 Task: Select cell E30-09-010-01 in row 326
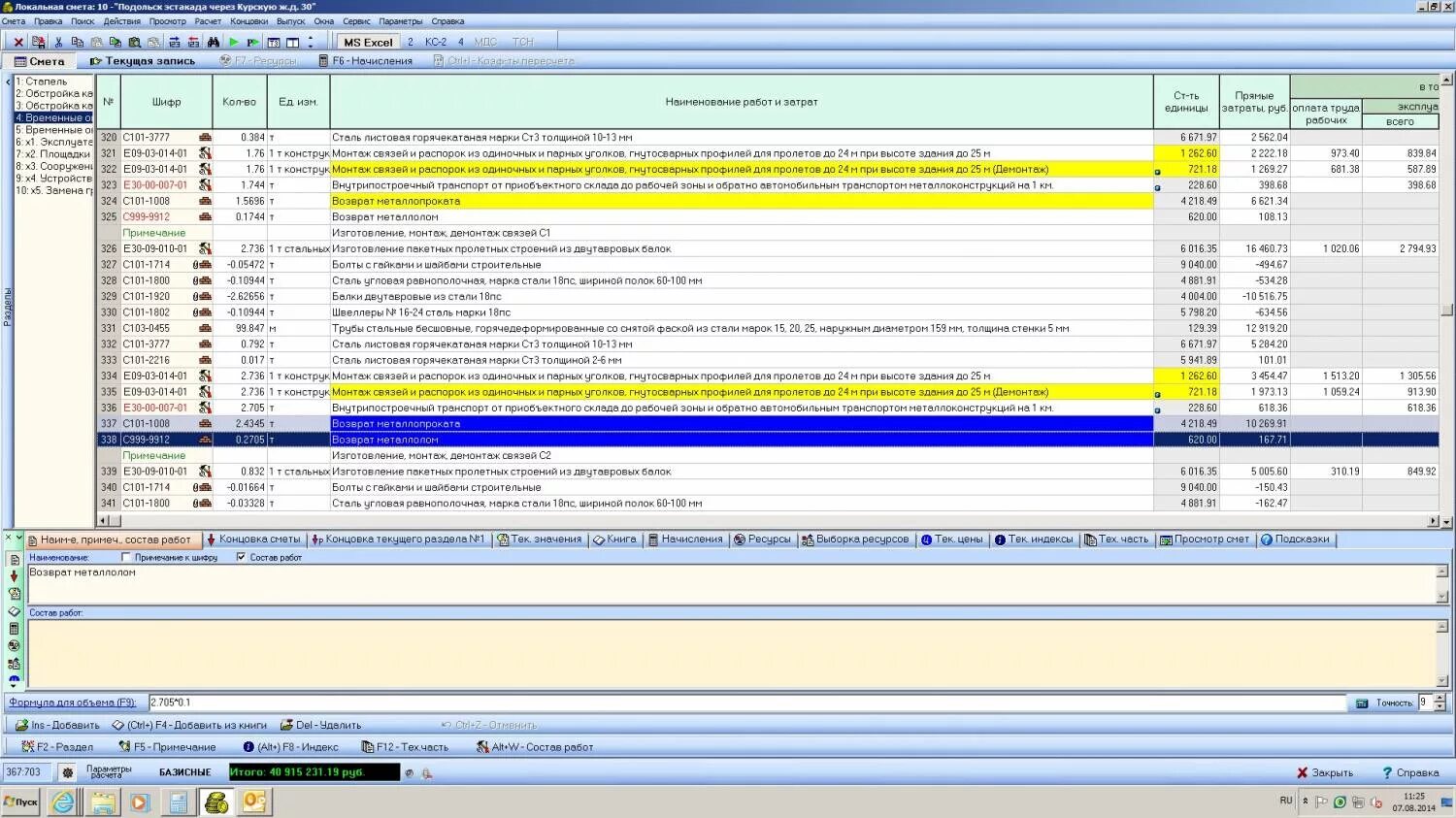tap(155, 248)
